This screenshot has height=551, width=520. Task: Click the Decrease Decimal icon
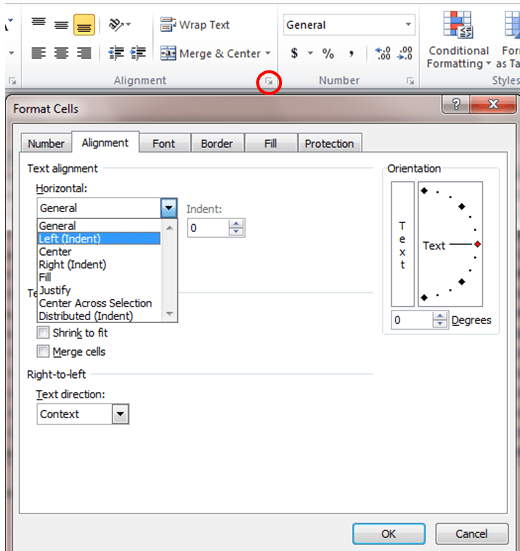pos(405,53)
